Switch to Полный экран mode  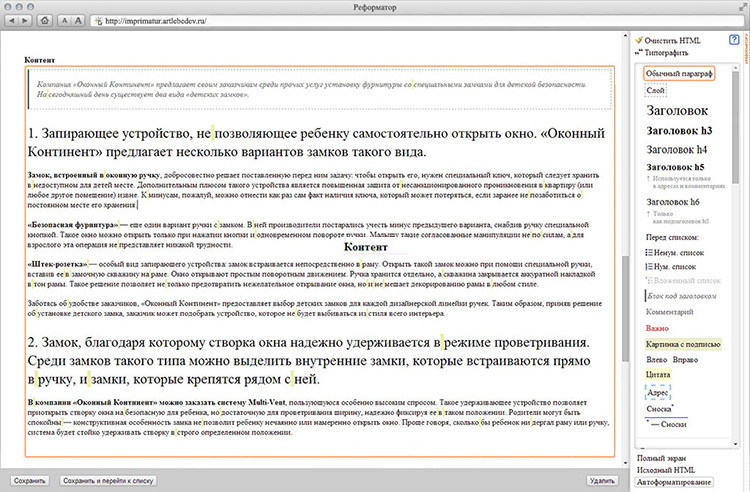click(x=661, y=458)
